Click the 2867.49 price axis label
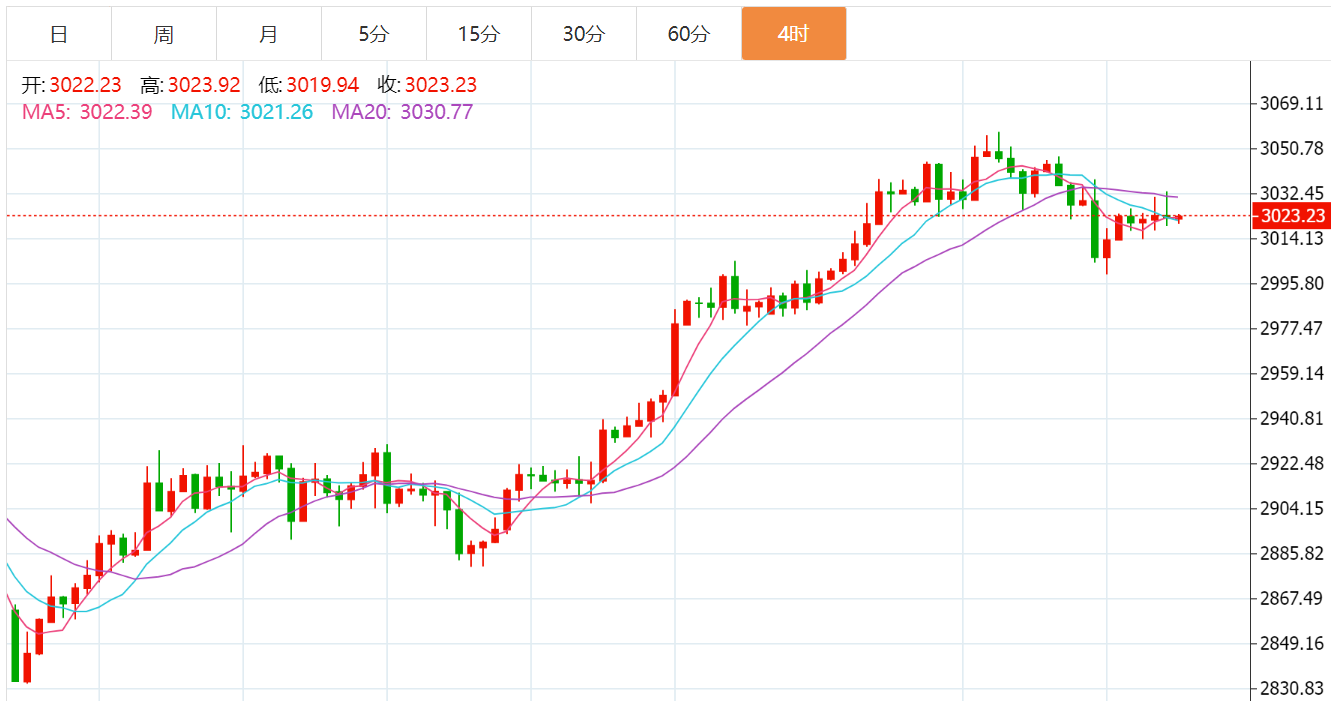Screen dimensions: 1331x701 click(x=1292, y=598)
